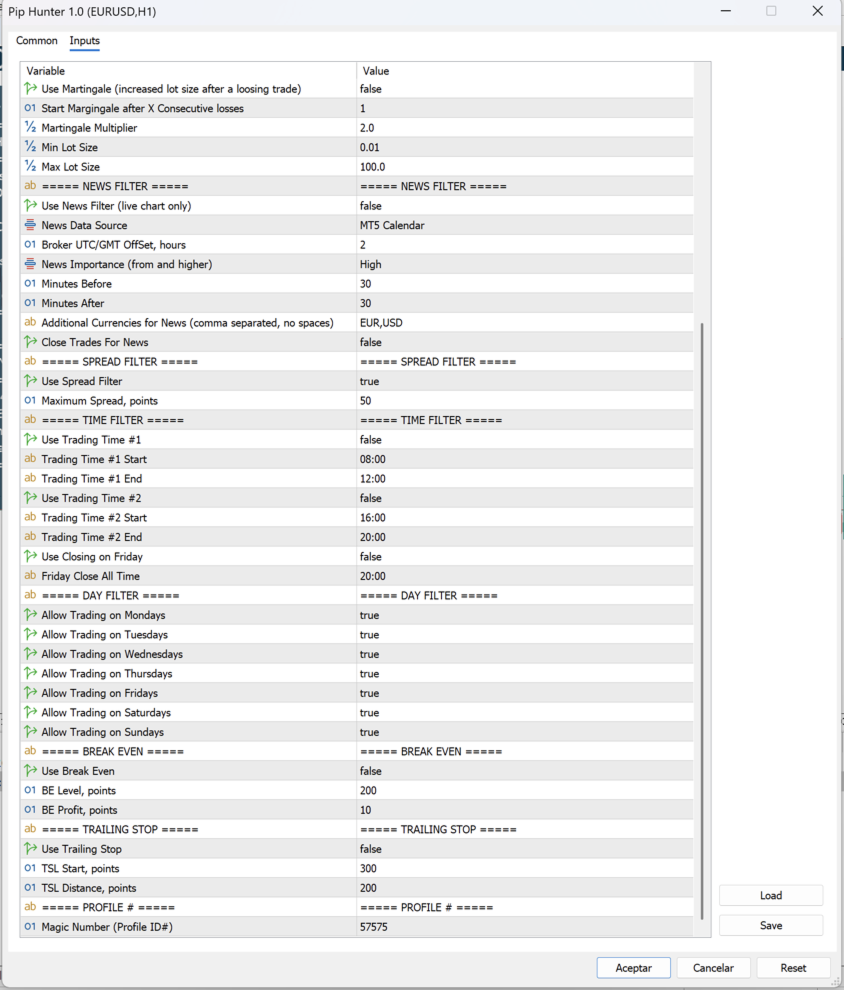The image size is (844, 990).
Task: Click the Load button
Action: click(x=770, y=896)
